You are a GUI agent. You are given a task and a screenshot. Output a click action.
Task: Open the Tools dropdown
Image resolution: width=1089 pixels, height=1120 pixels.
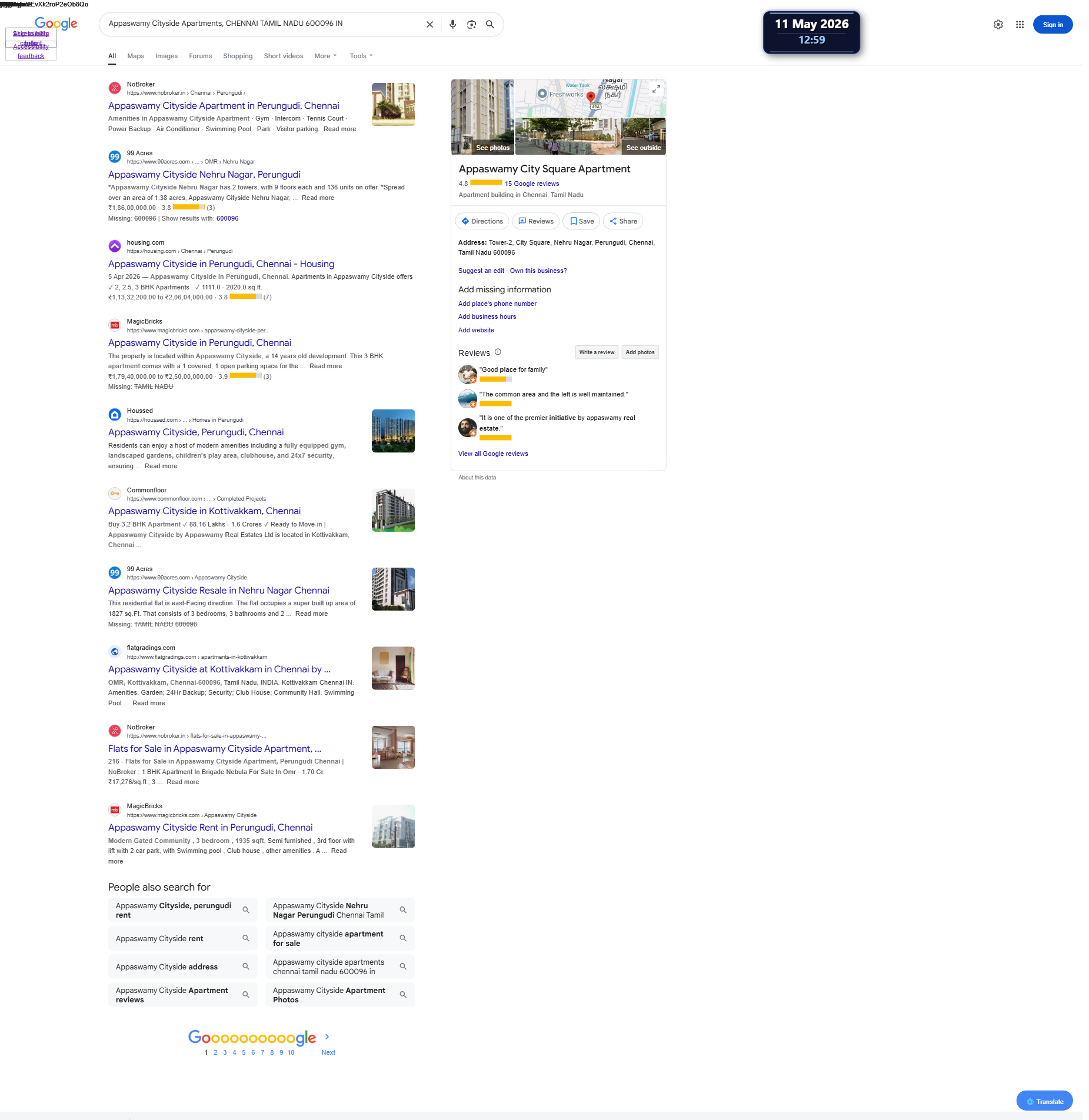click(361, 56)
